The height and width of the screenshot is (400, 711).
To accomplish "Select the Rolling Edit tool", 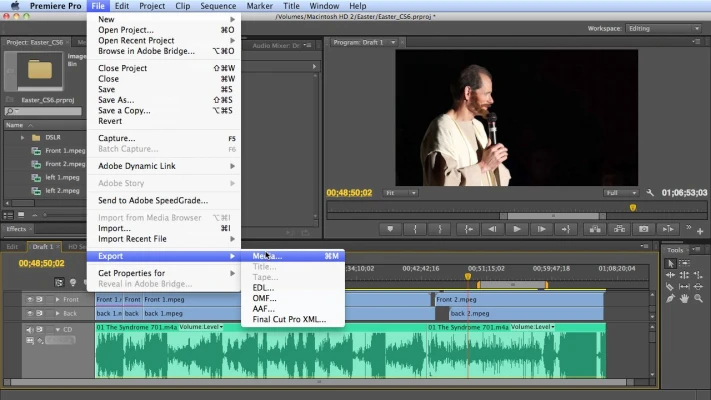I will tap(684, 275).
